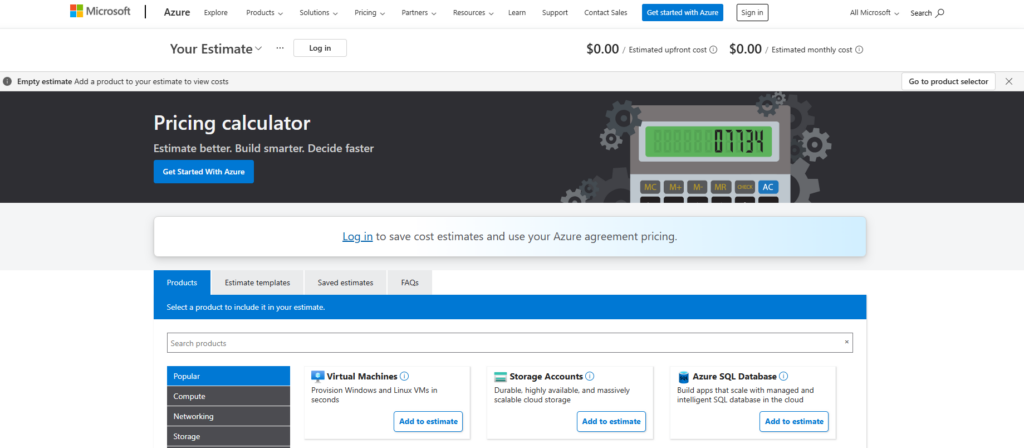Click the Virtual Machines title
Screen dimensions: 1024x448
362,376
